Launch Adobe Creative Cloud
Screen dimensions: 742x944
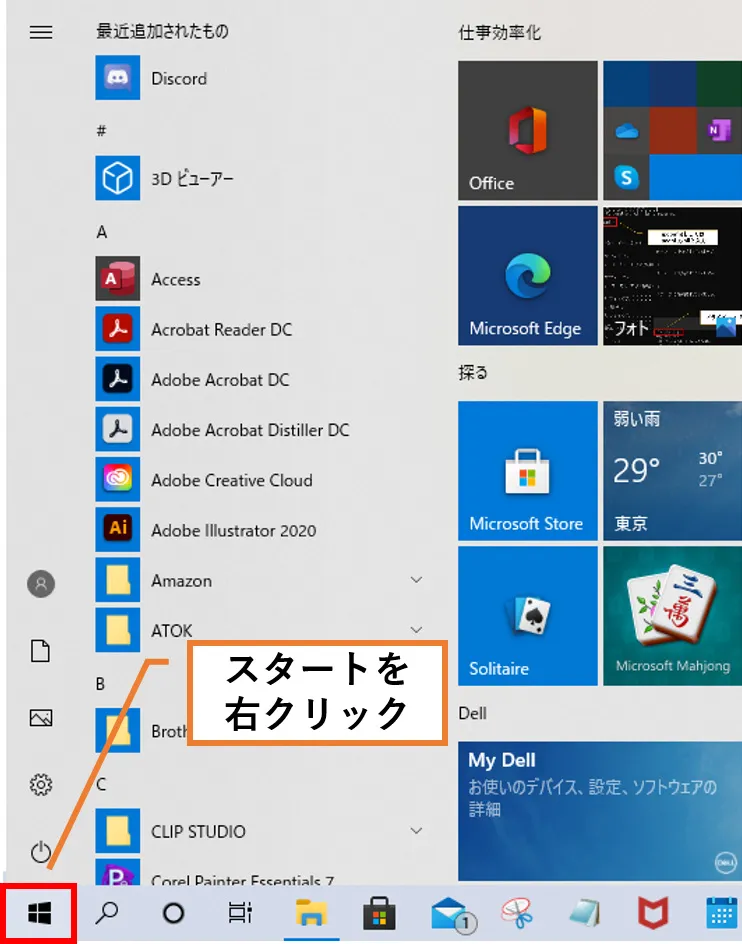259,480
